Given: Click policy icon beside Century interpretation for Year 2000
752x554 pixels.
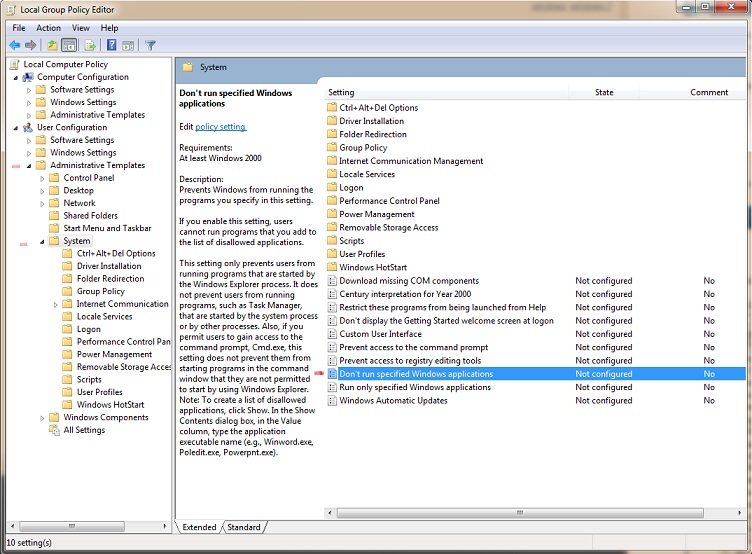Looking at the screenshot, I should point(332,294).
